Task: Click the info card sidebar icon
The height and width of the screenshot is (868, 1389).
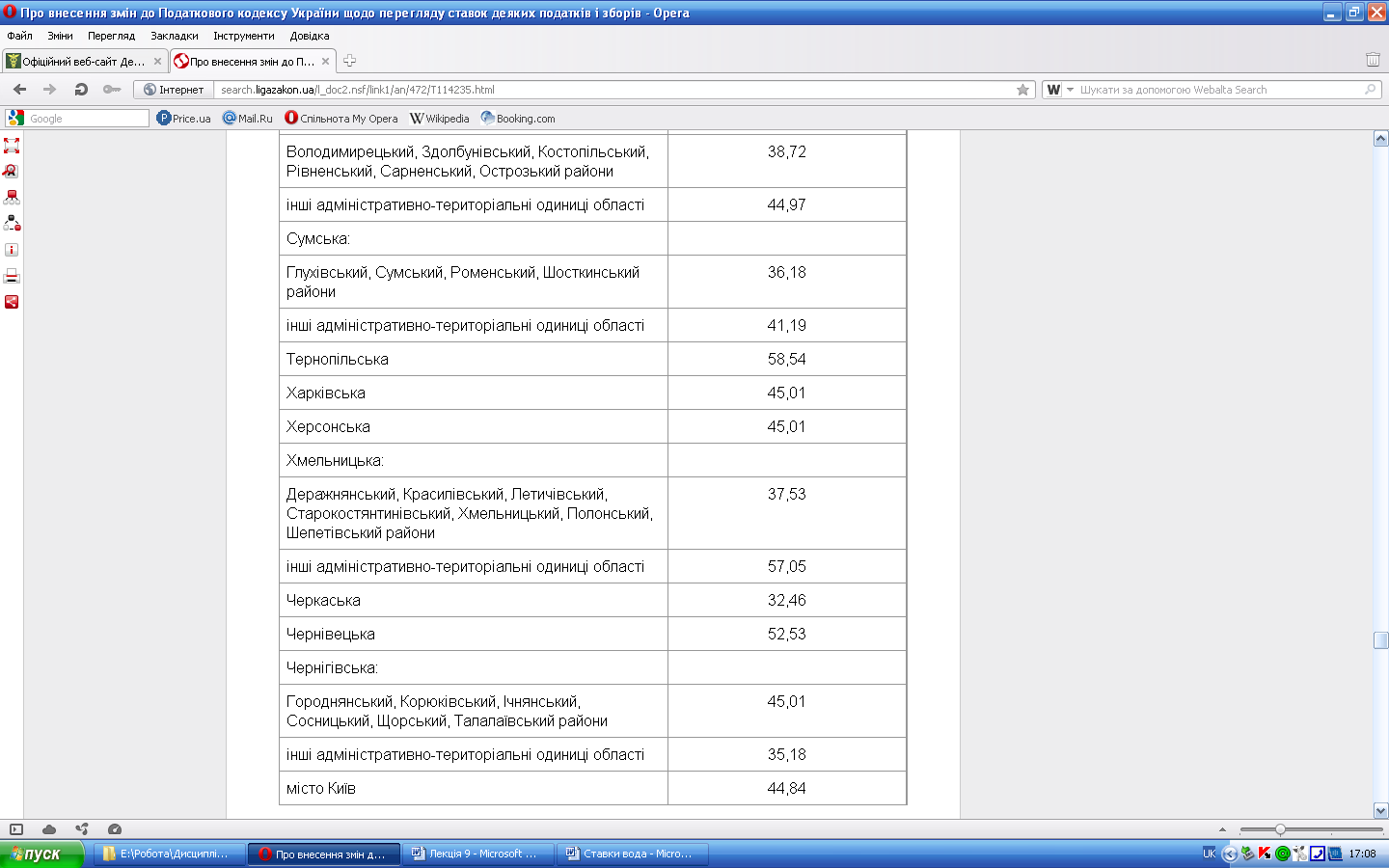Action: [x=12, y=250]
